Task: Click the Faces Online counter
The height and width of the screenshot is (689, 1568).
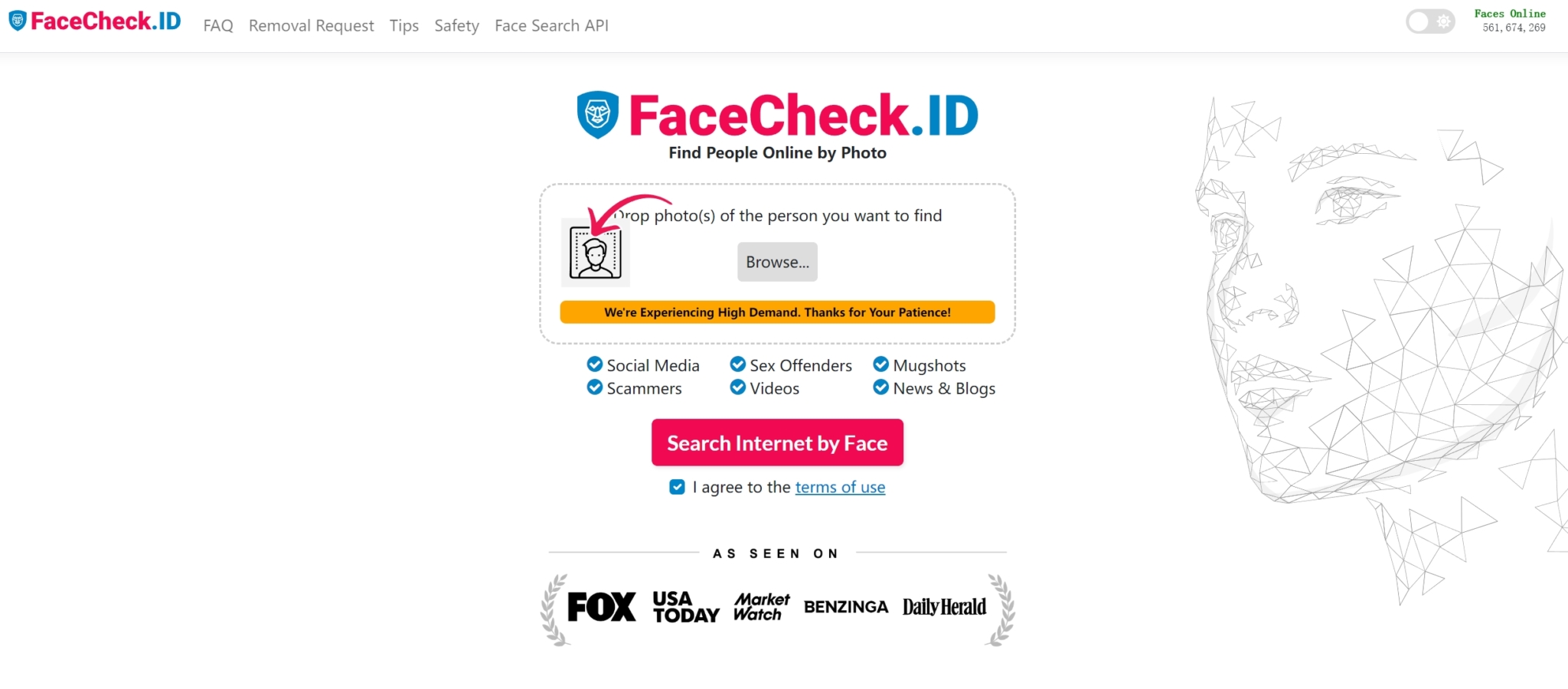Action: click(x=1510, y=20)
